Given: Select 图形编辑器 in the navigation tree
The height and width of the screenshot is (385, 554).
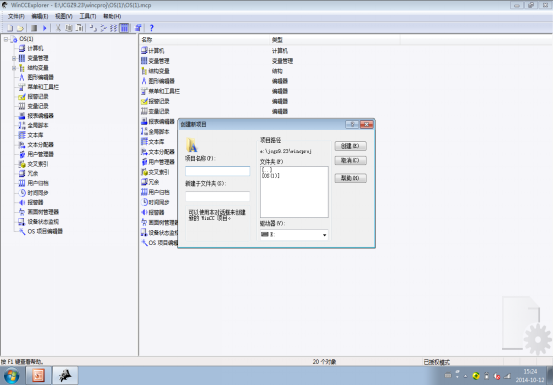Looking at the screenshot, I should pyautogui.click(x=41, y=77).
